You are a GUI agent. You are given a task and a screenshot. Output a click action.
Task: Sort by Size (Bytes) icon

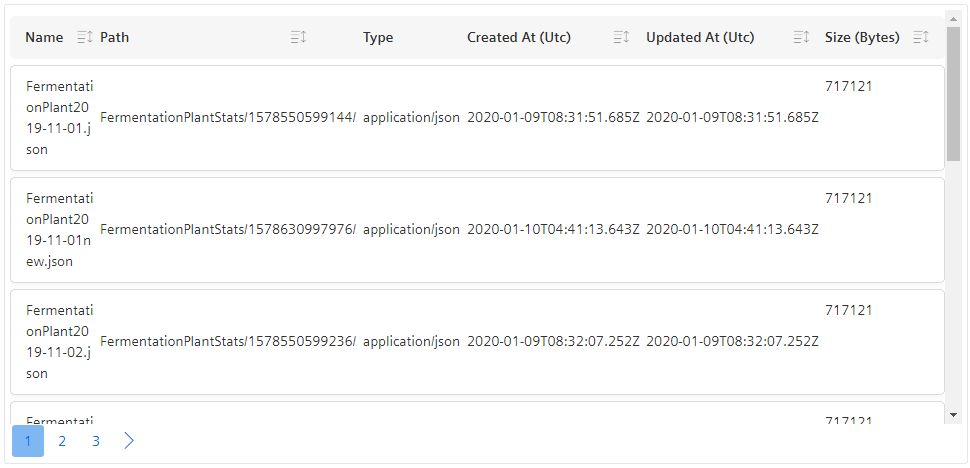(921, 38)
